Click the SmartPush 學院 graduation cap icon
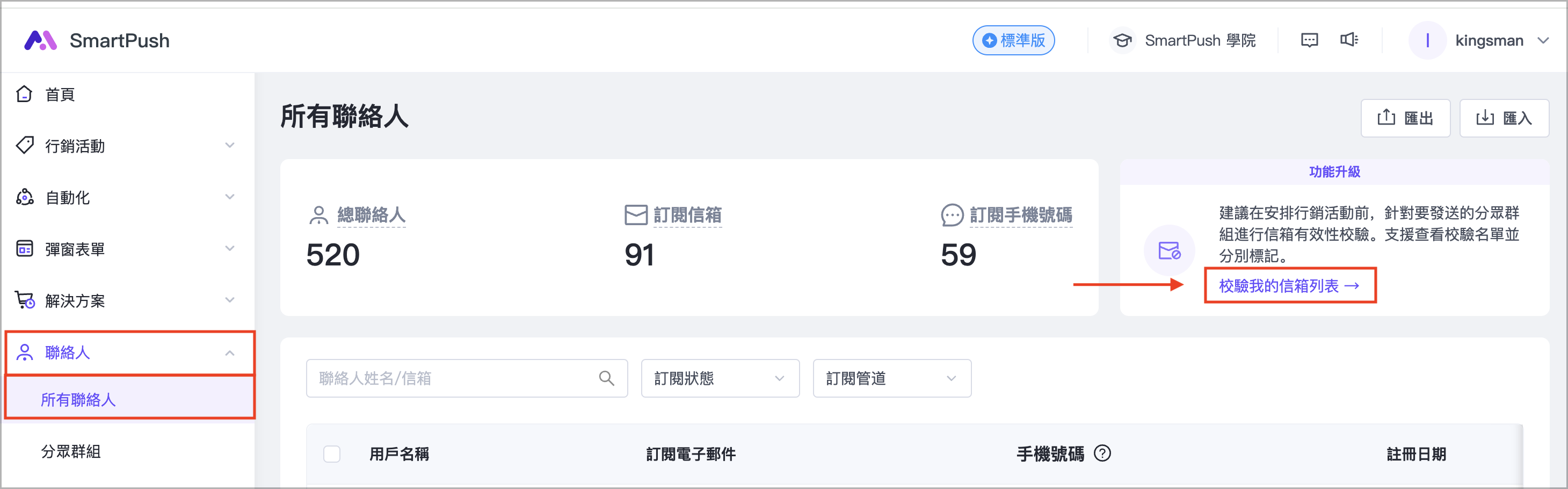The image size is (1568, 489). (x=1122, y=41)
